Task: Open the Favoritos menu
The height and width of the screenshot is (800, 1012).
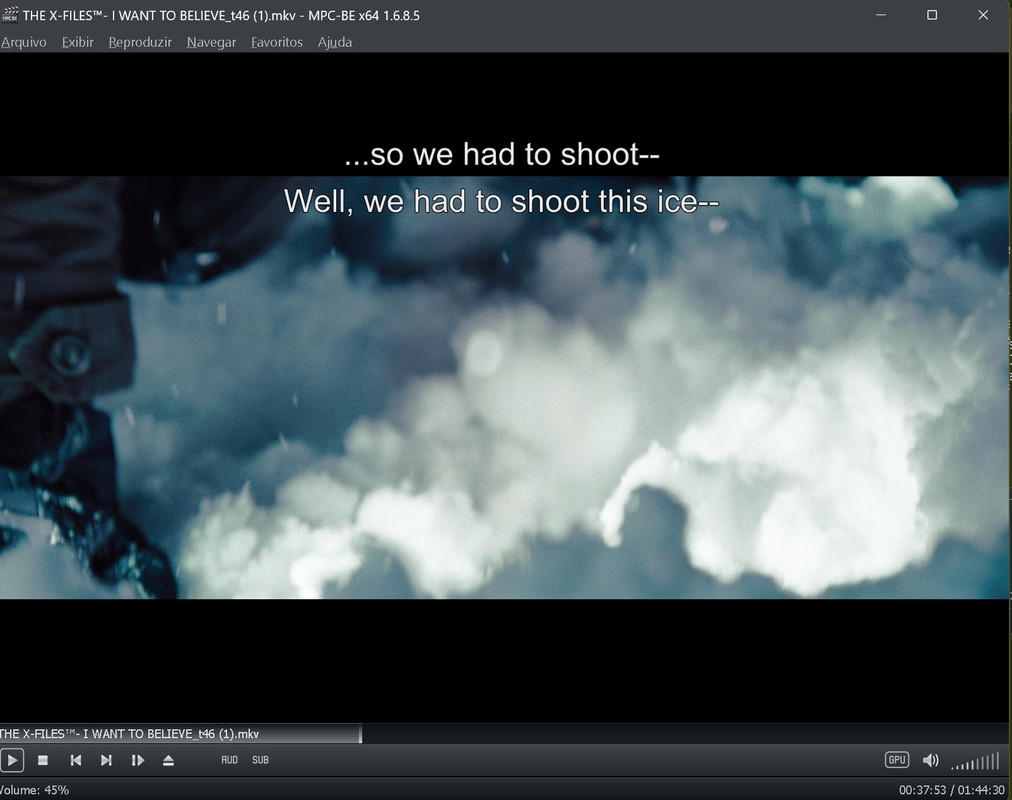Action: 276,42
